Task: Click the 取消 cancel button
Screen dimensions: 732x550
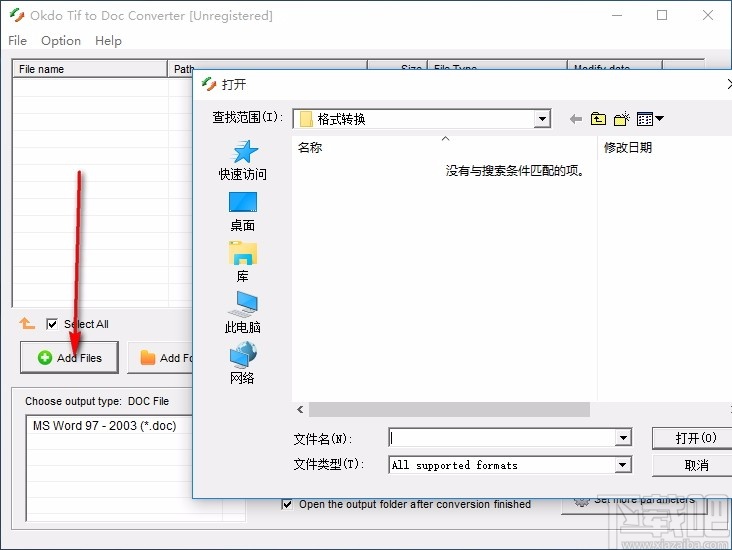Action: pos(692,465)
